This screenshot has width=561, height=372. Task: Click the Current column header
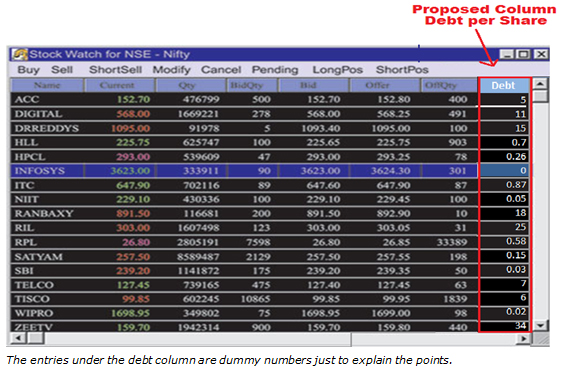(119, 85)
